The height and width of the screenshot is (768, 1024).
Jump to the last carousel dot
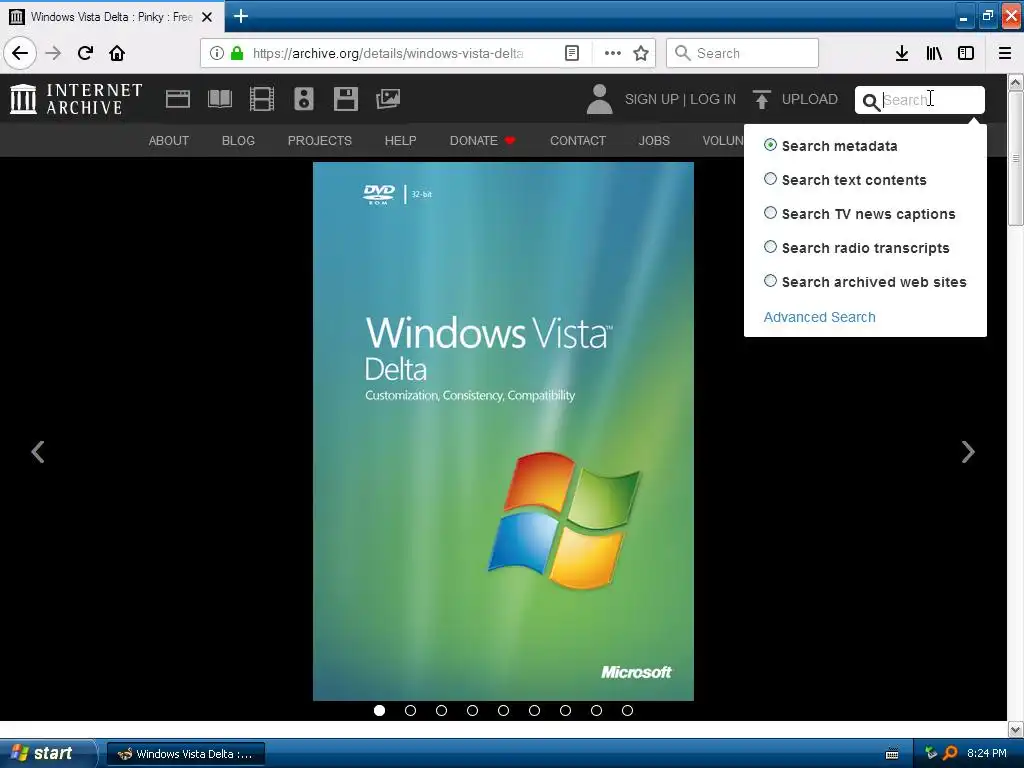click(628, 711)
